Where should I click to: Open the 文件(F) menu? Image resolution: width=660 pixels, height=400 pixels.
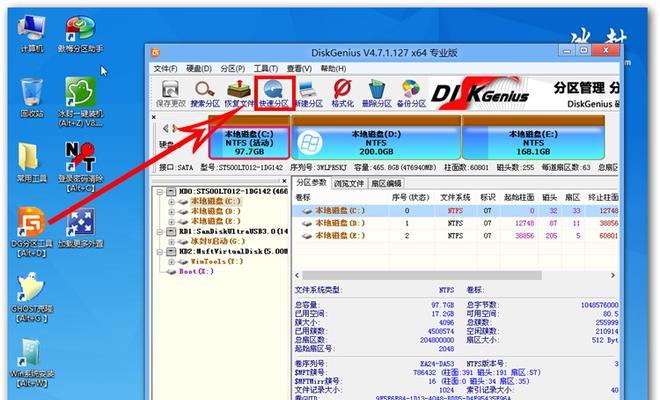tap(165, 69)
